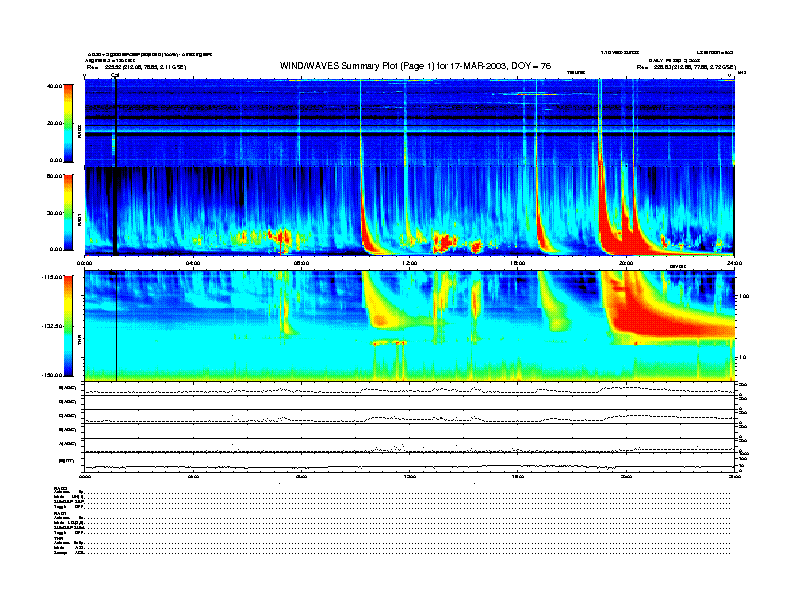
Task: Click the 60.00 color scale label
Action: click(x=55, y=176)
